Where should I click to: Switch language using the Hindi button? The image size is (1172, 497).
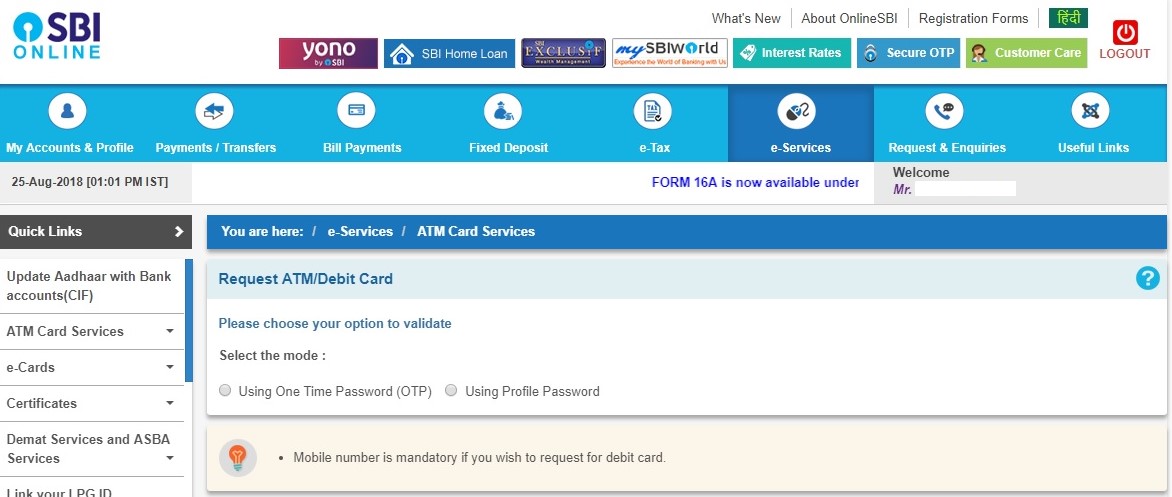coord(1068,18)
